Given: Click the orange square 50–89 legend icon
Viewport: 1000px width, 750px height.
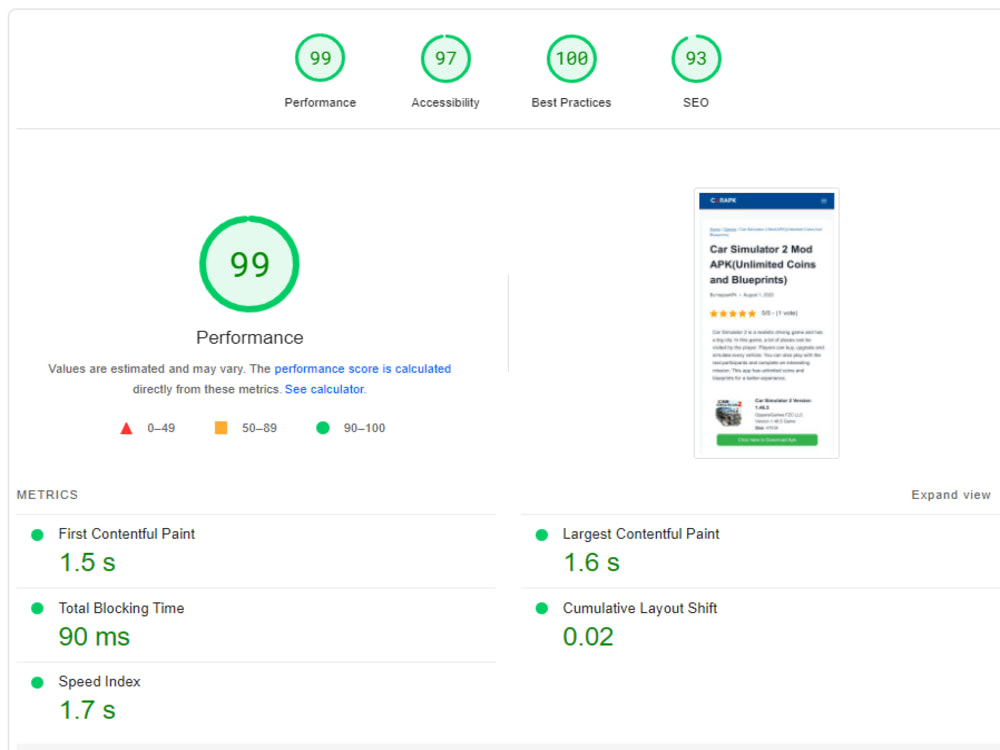Looking at the screenshot, I should pos(221,427).
